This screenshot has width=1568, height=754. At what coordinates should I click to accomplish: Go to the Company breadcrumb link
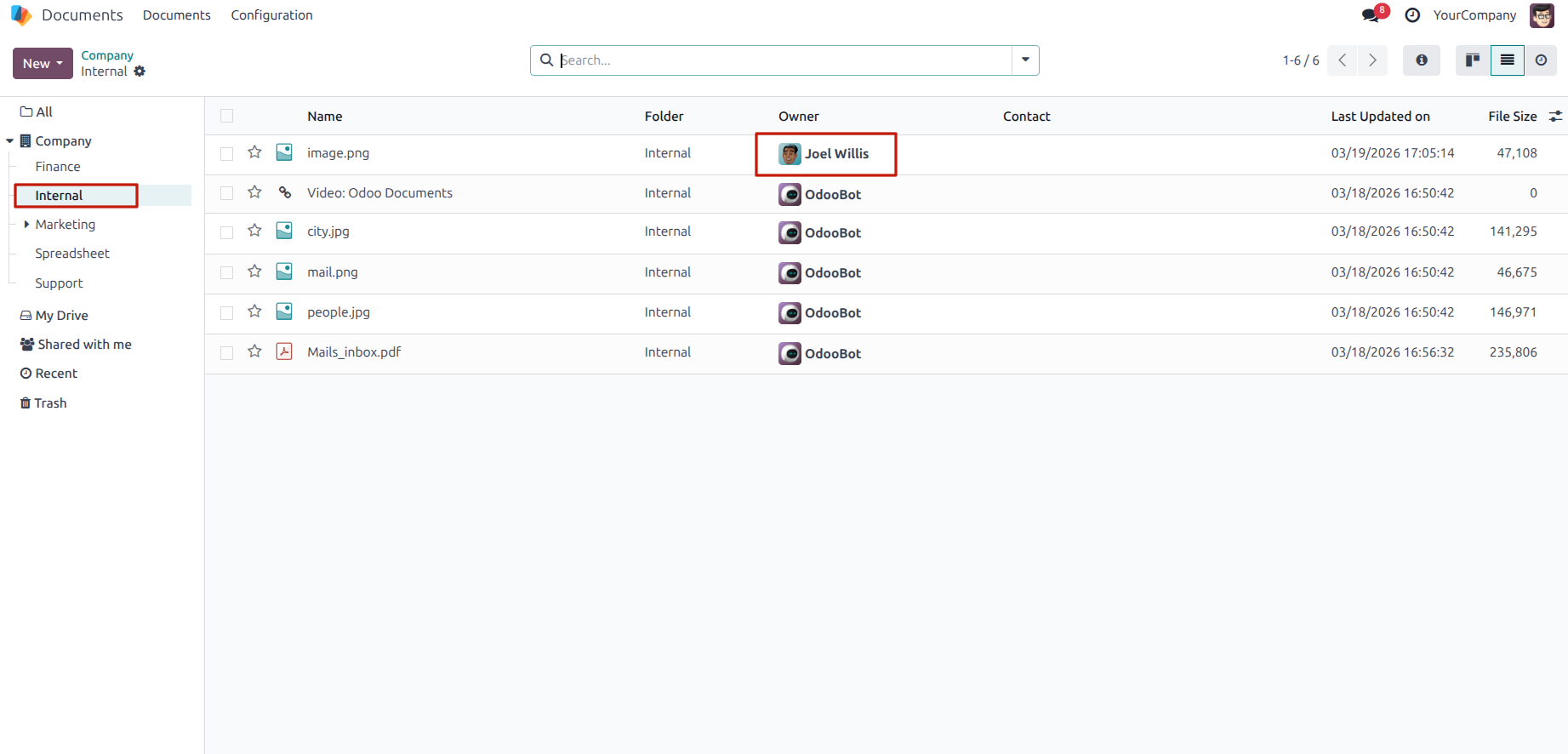point(107,55)
